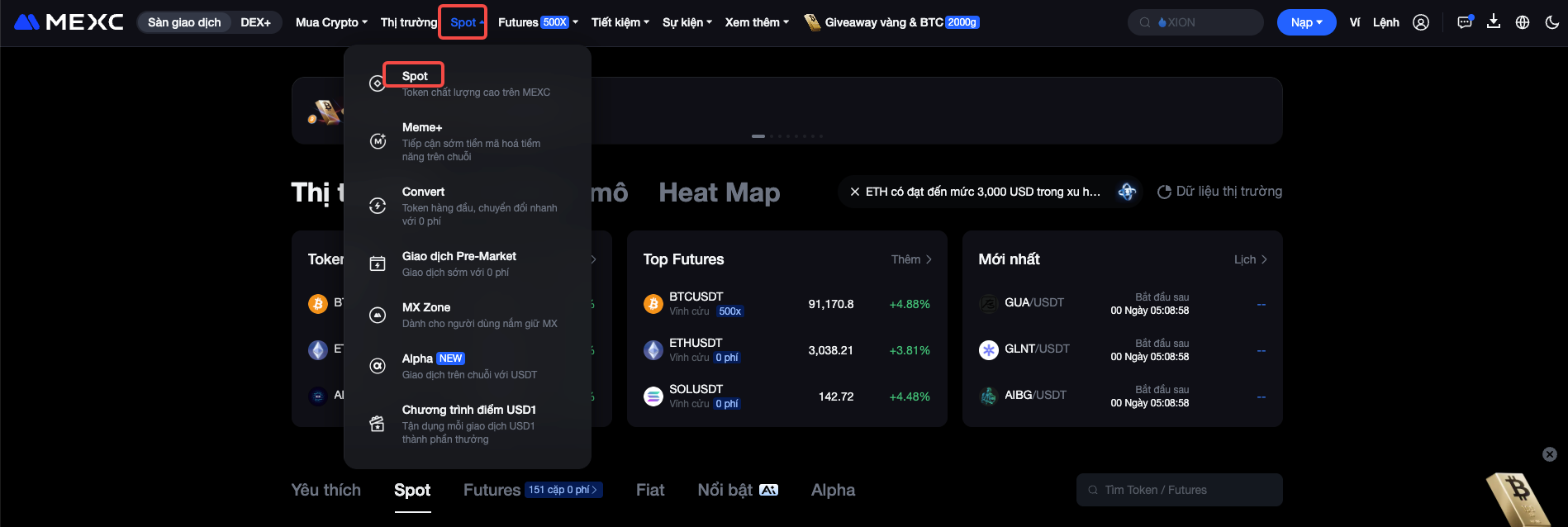Switch to the Fiat tab

[650, 490]
